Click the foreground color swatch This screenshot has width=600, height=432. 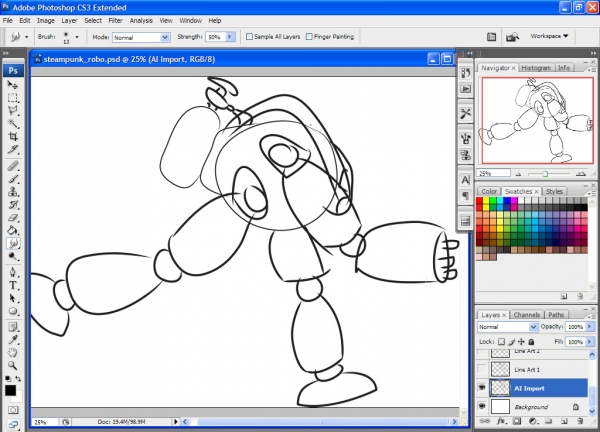point(10,390)
